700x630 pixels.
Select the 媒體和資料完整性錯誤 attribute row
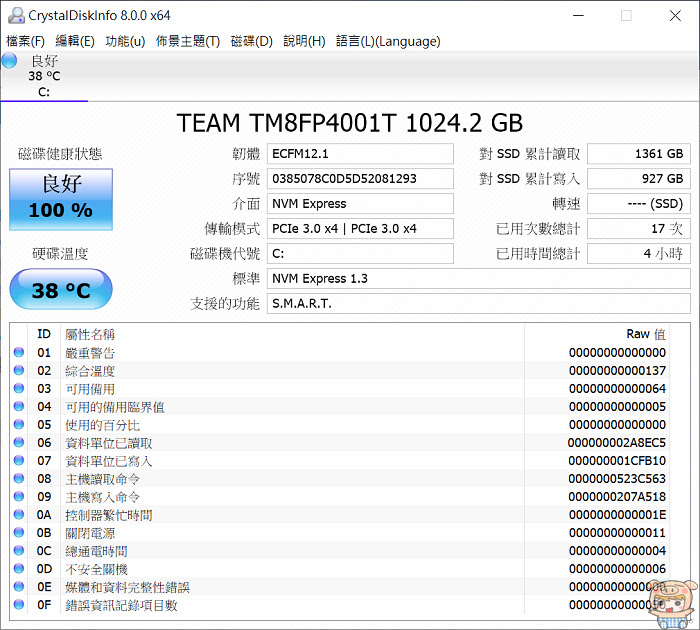340,587
